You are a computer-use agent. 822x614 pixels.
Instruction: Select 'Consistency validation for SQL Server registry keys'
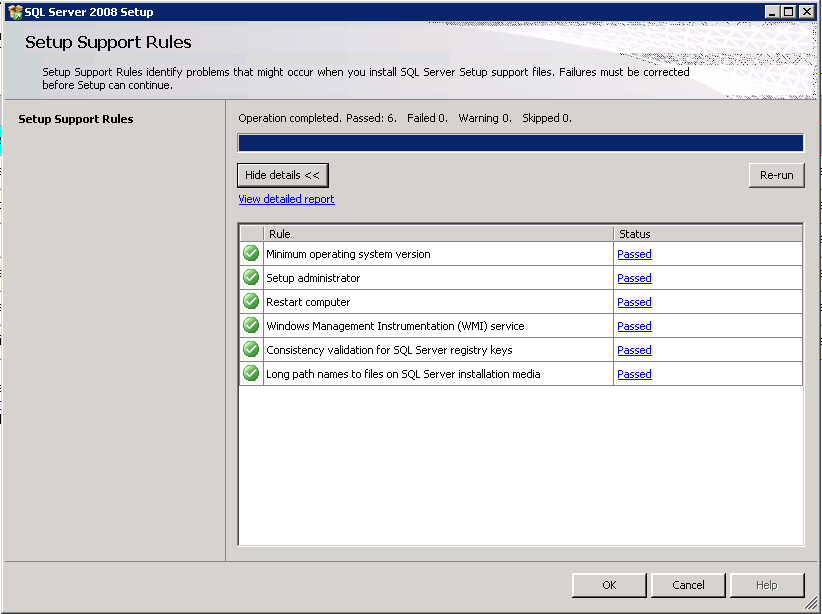[389, 350]
